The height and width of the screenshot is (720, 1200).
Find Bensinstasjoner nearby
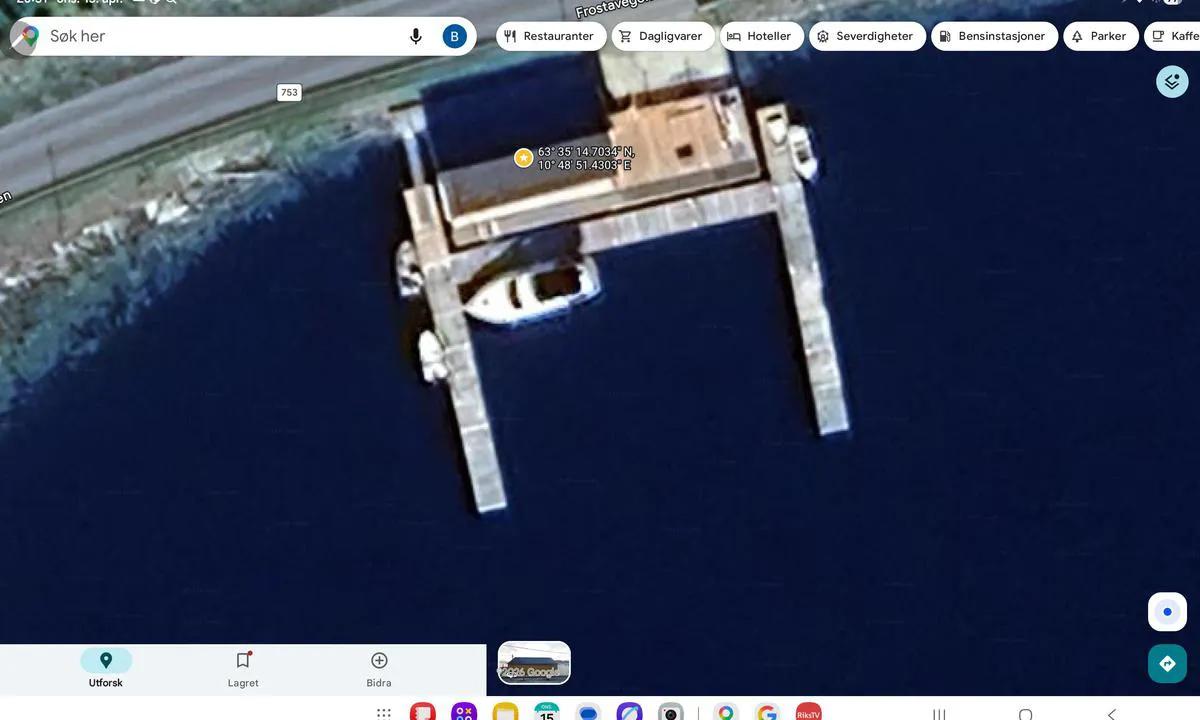click(x=994, y=37)
